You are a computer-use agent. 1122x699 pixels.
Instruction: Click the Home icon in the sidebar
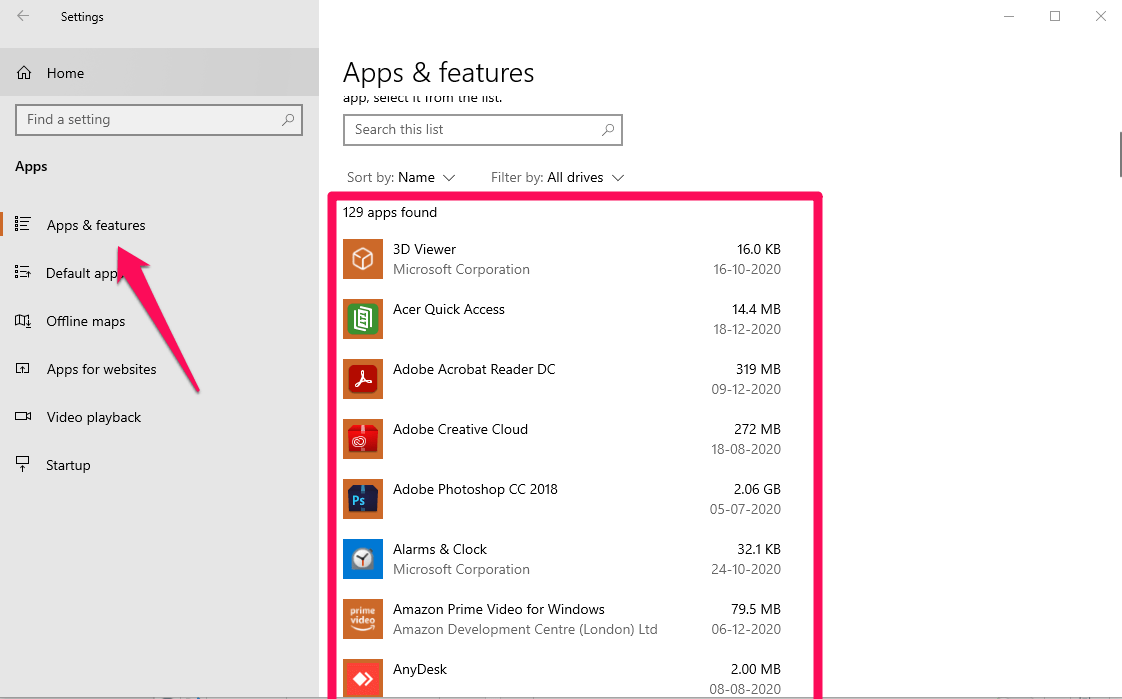coord(24,73)
